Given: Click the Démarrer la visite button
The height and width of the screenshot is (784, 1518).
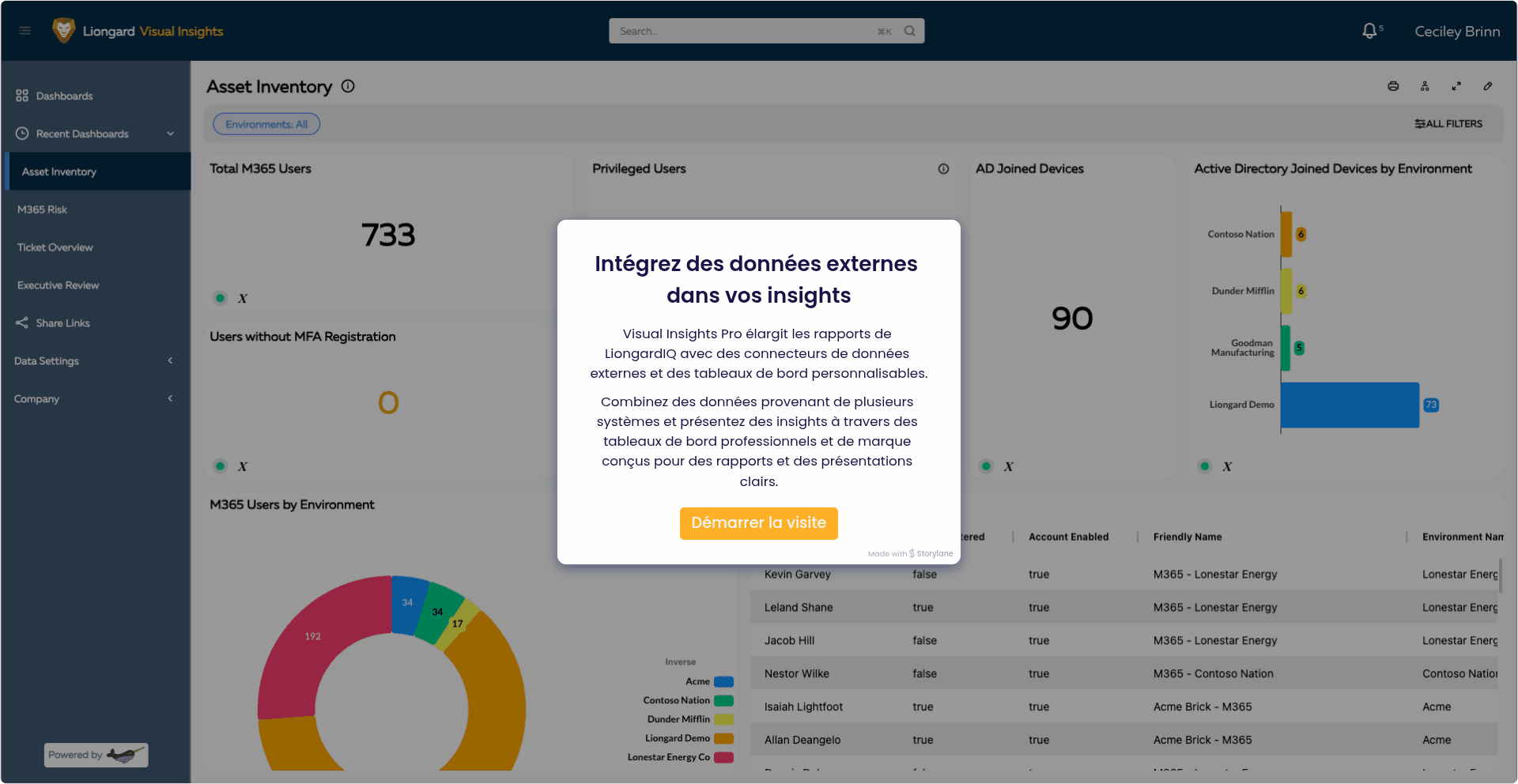Looking at the screenshot, I should pyautogui.click(x=758, y=523).
